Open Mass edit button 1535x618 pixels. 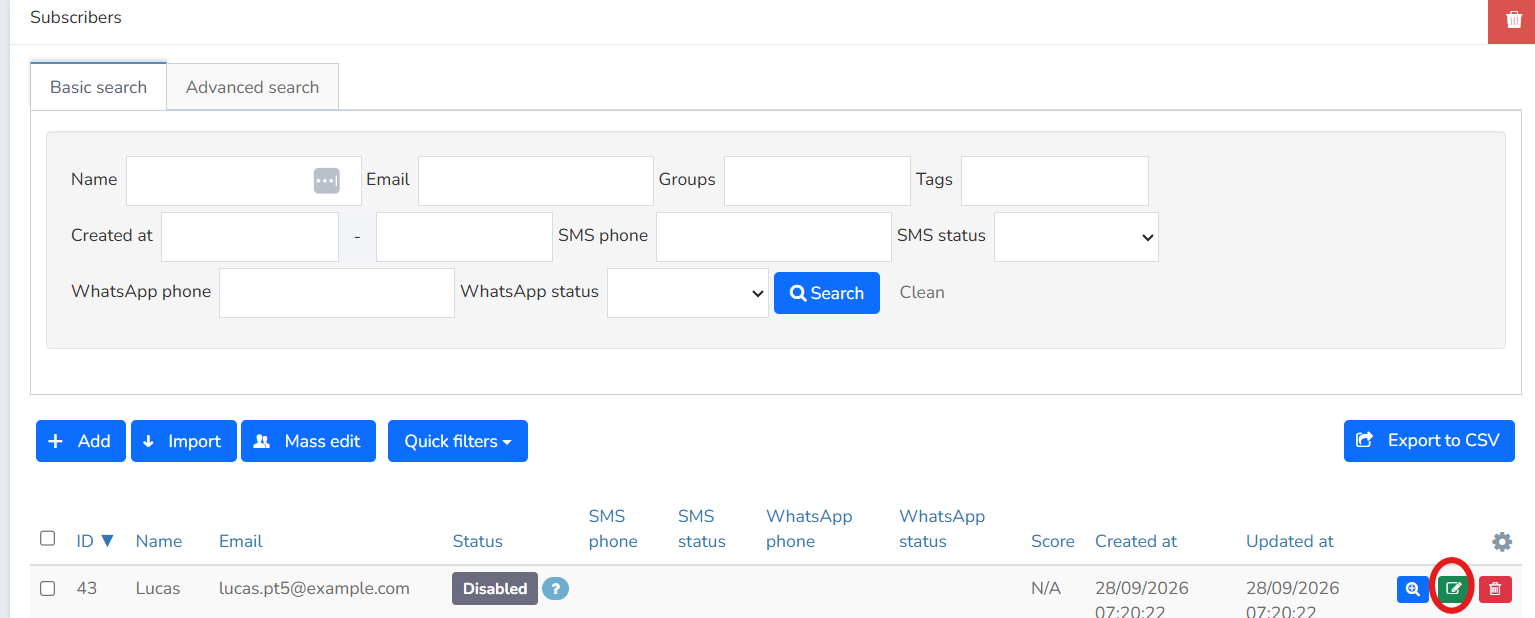point(308,441)
